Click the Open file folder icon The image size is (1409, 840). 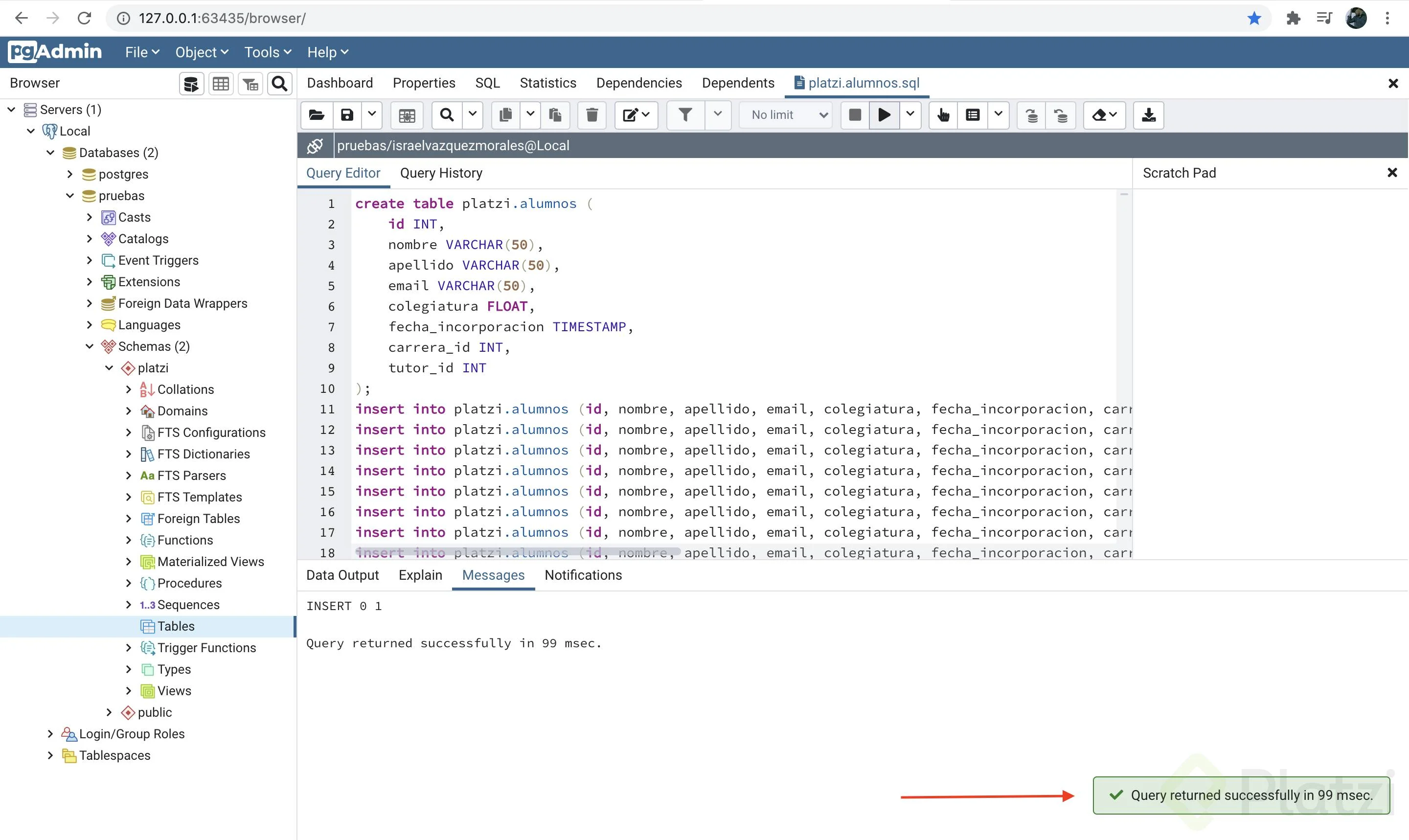tap(317, 115)
